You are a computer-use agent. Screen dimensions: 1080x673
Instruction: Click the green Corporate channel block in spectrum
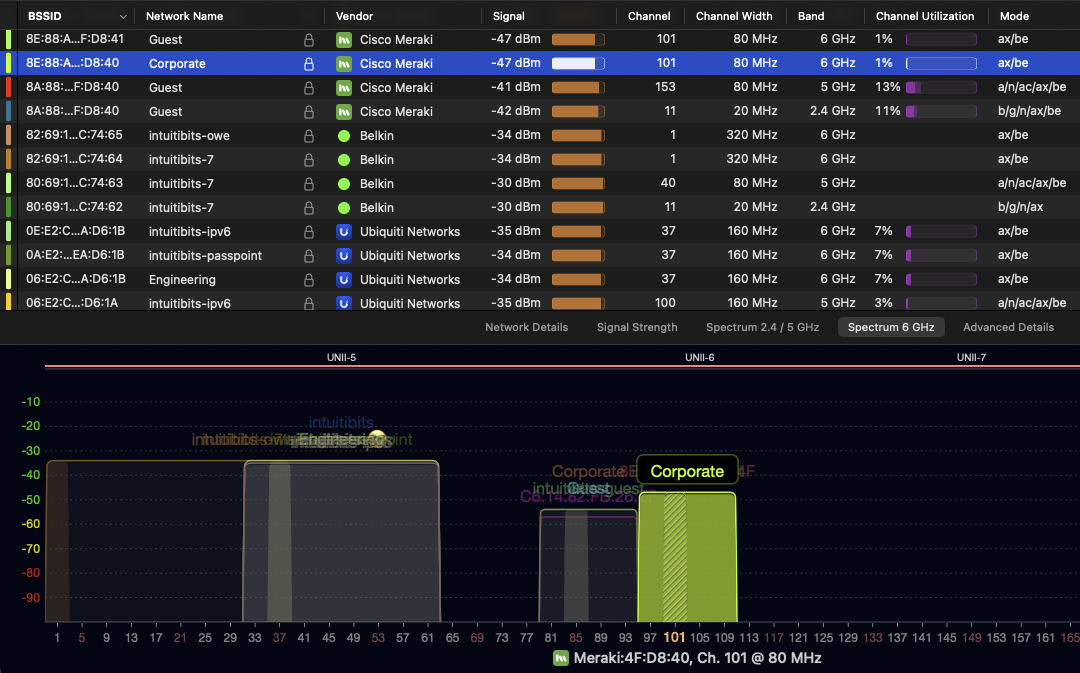(x=687, y=557)
